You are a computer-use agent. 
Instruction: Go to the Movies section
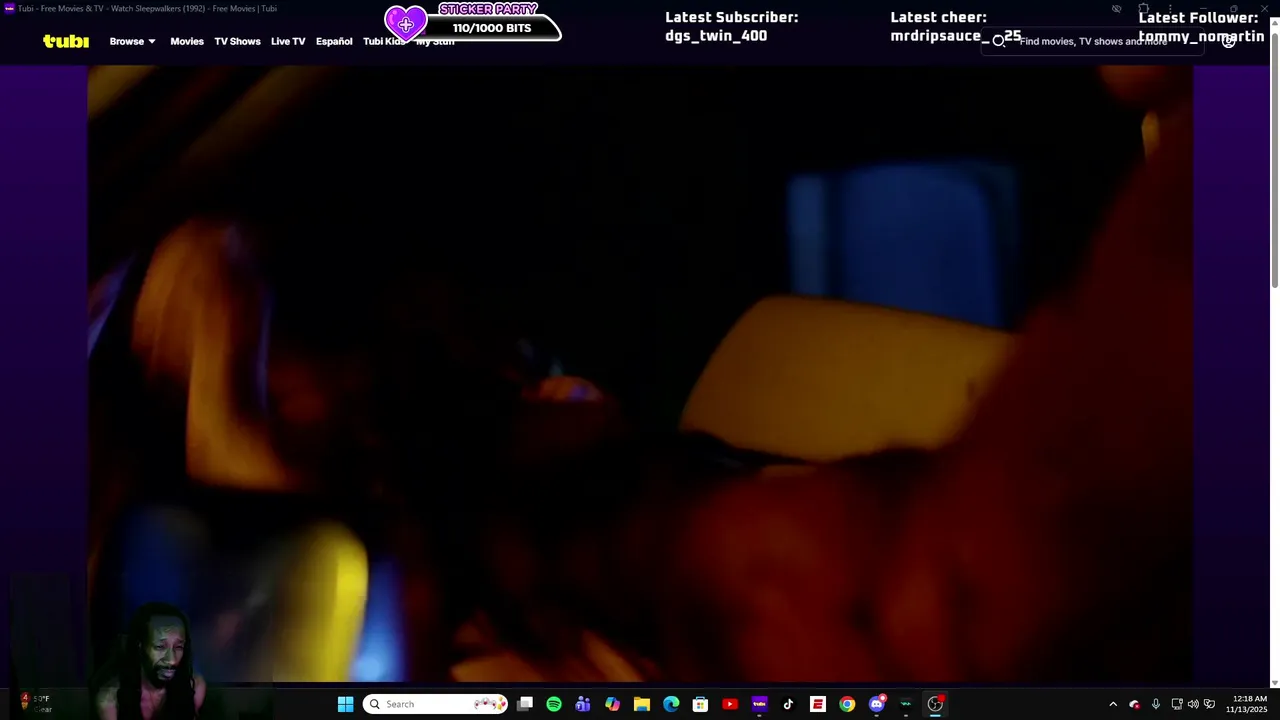(x=187, y=41)
